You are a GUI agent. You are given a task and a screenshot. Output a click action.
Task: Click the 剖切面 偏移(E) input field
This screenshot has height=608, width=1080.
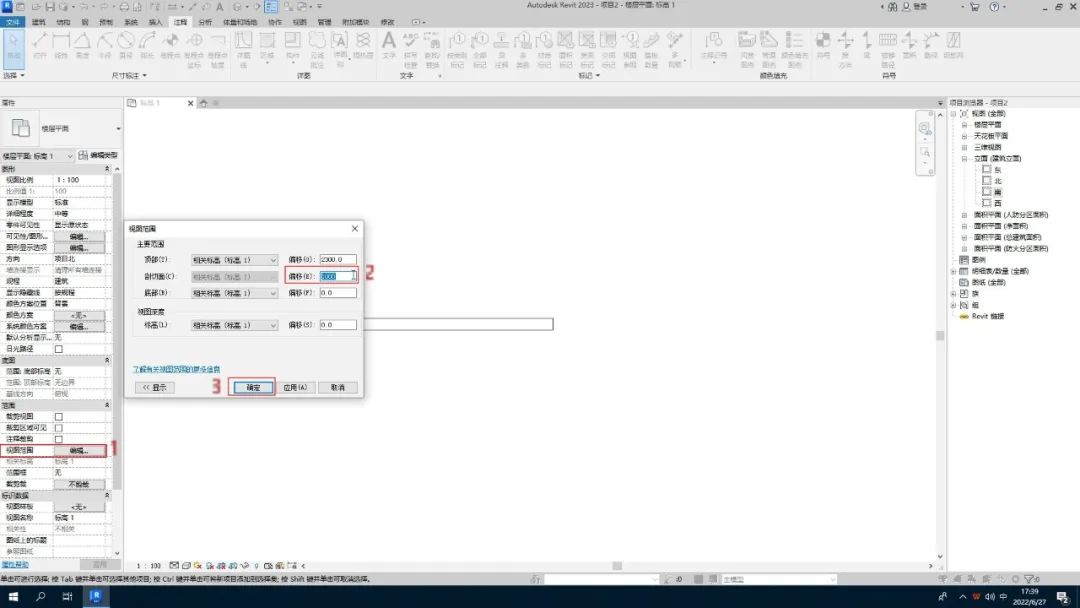[338, 276]
